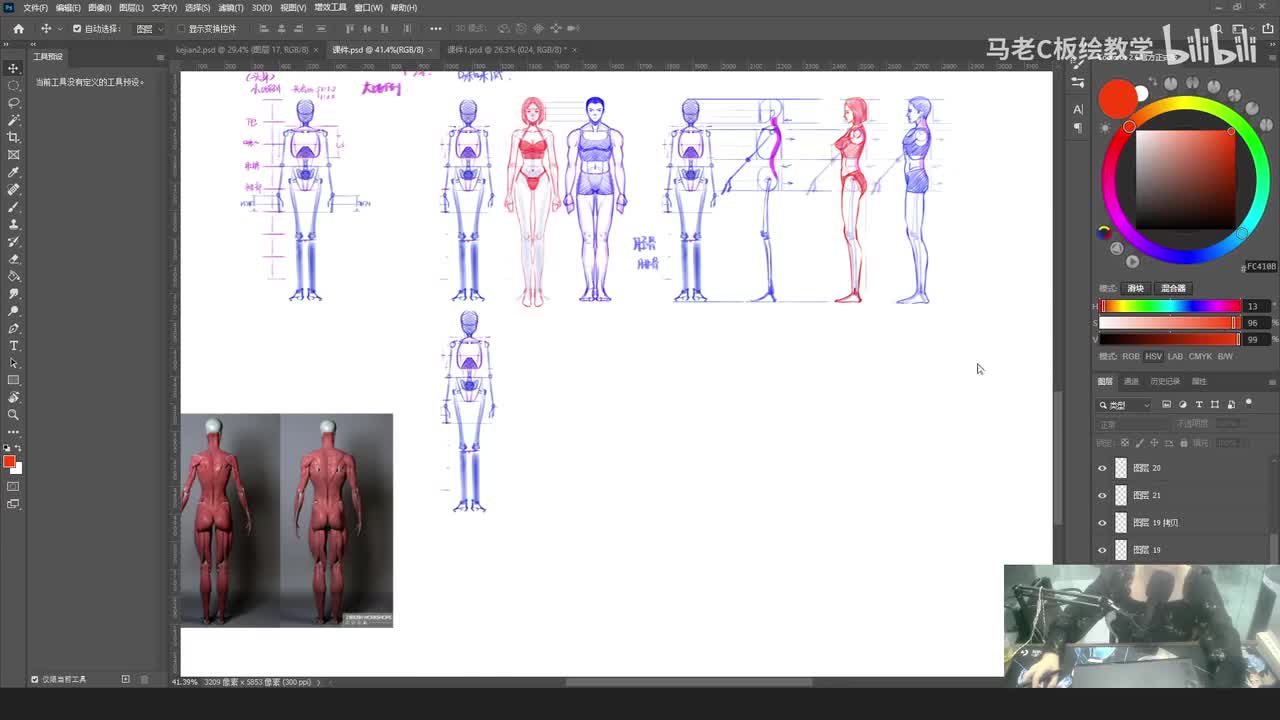Screen dimensions: 1280x720
Task: Select the Lasso tool
Action: 13,102
